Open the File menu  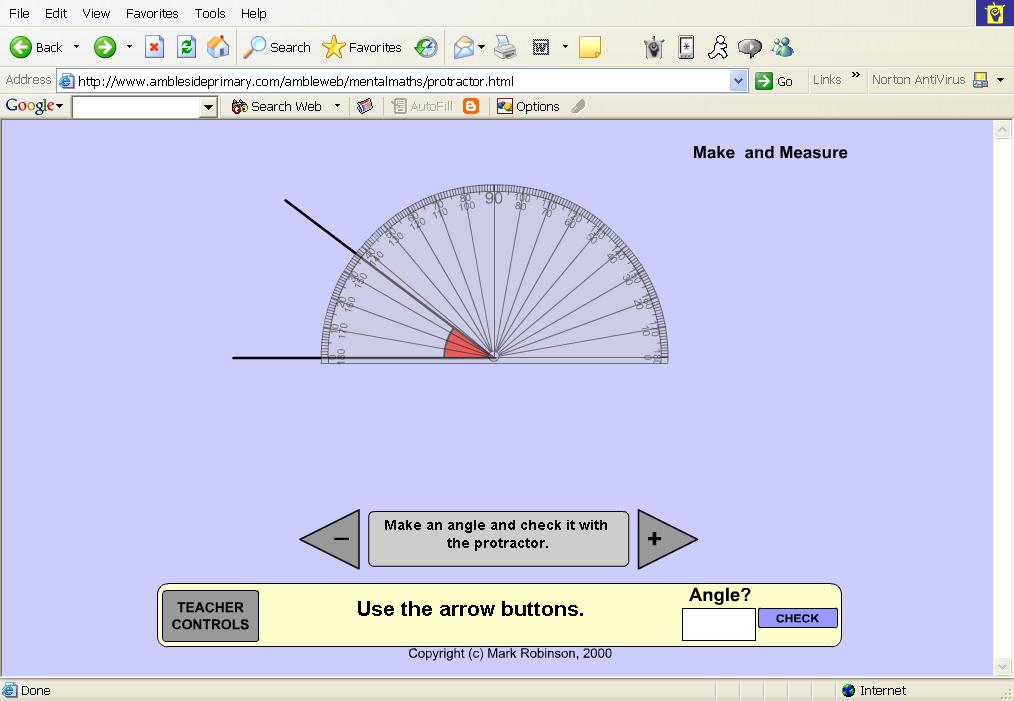19,14
